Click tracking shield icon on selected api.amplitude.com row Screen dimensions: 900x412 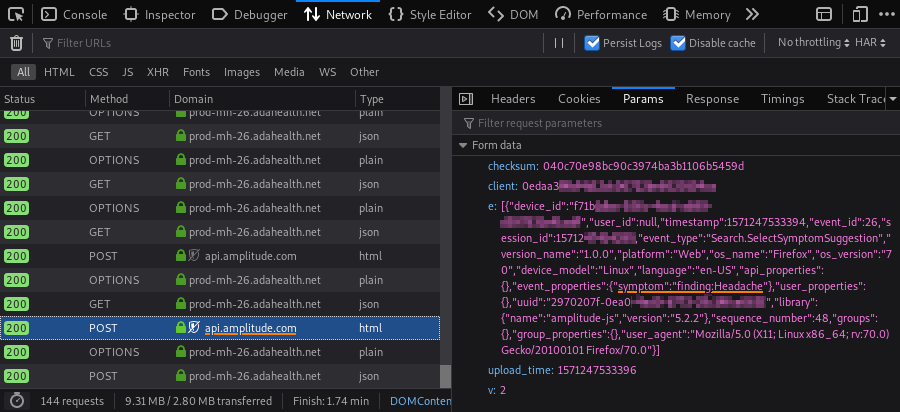[195, 328]
